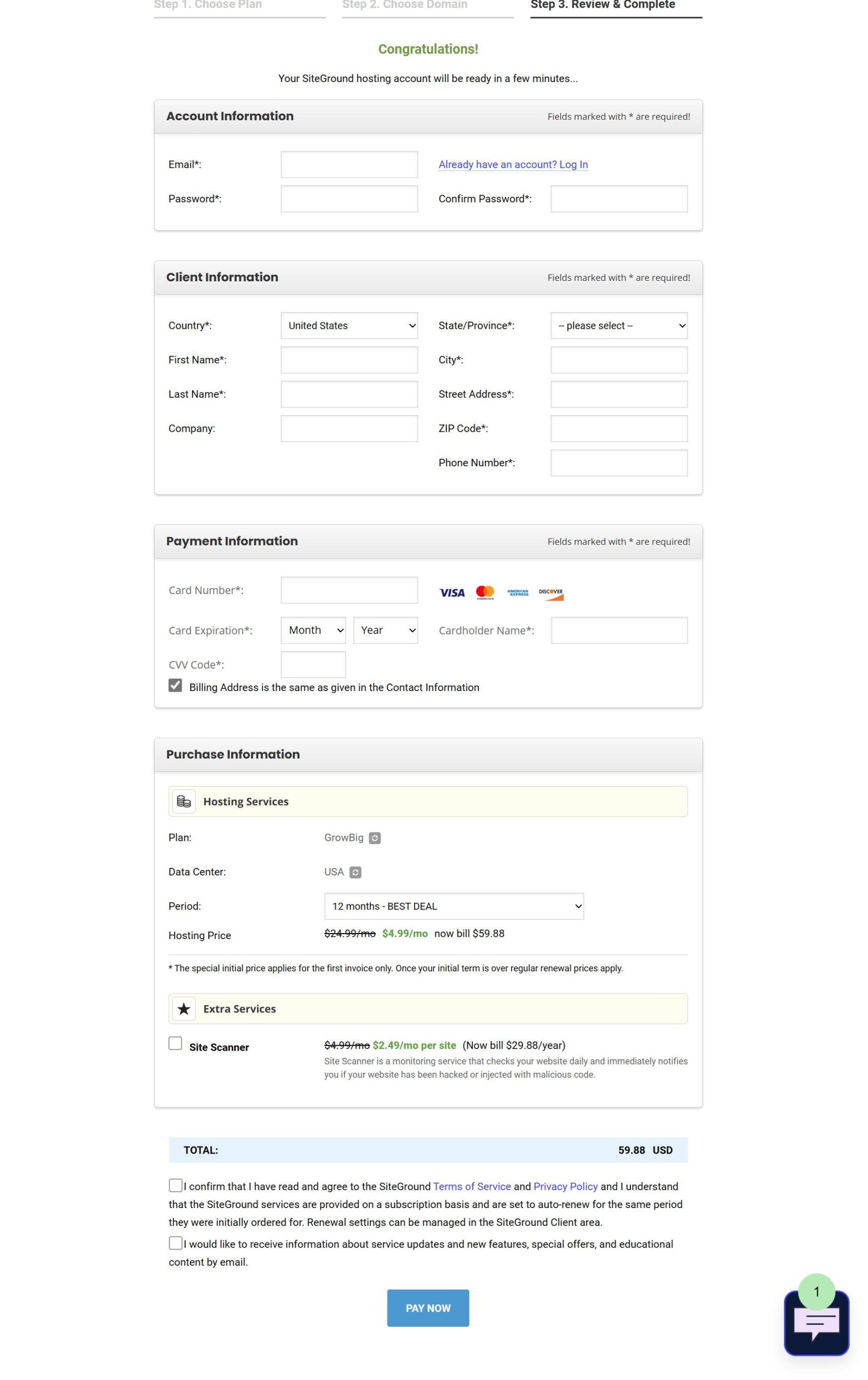Click the Company input field

click(349, 429)
